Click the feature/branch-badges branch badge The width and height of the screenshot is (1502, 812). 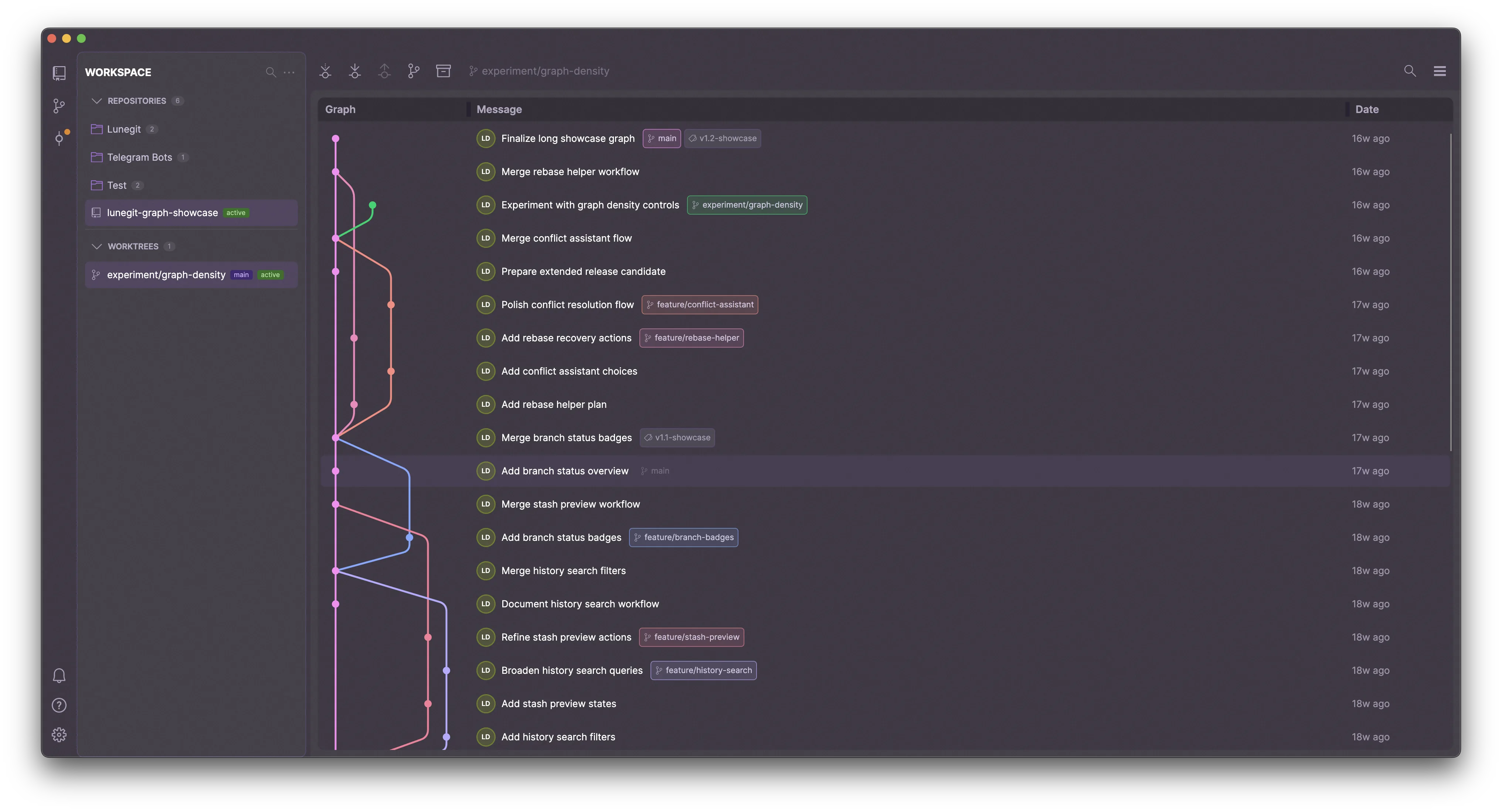point(683,538)
